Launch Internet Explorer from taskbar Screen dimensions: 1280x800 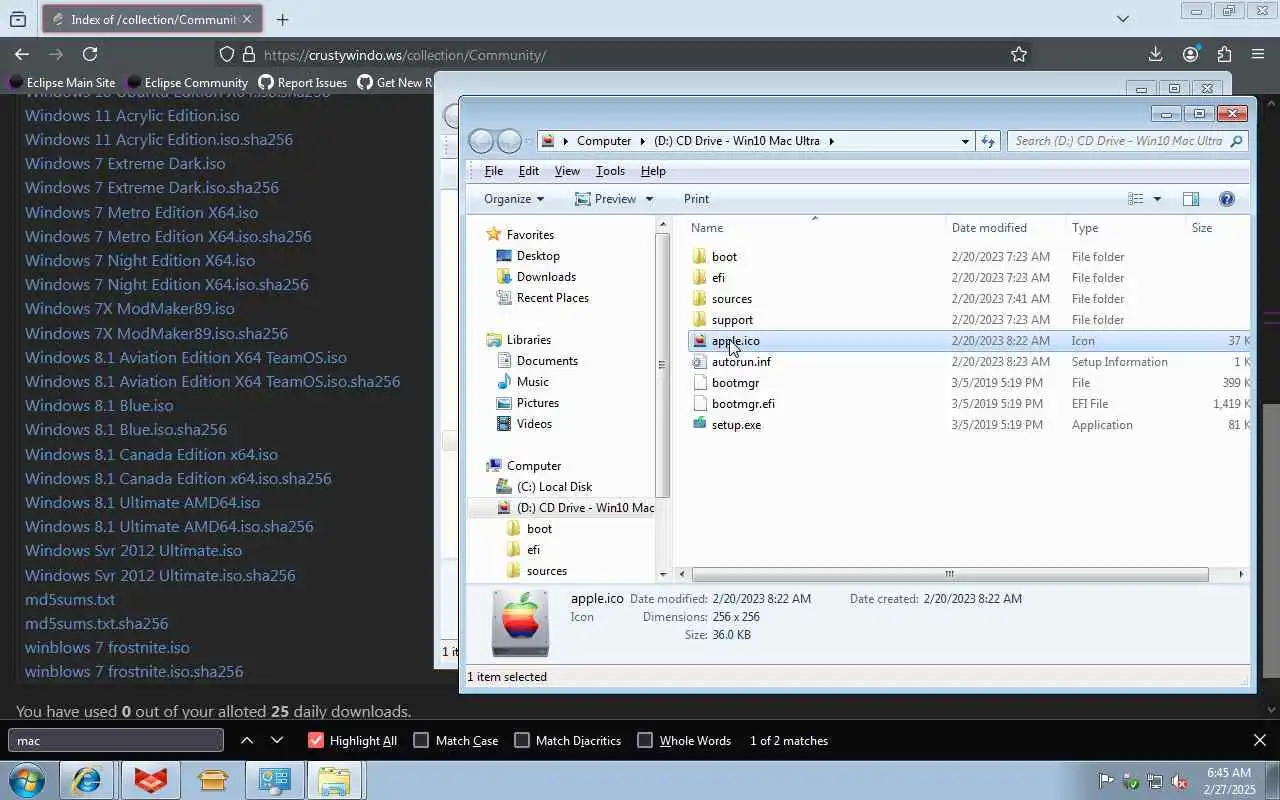(x=87, y=780)
